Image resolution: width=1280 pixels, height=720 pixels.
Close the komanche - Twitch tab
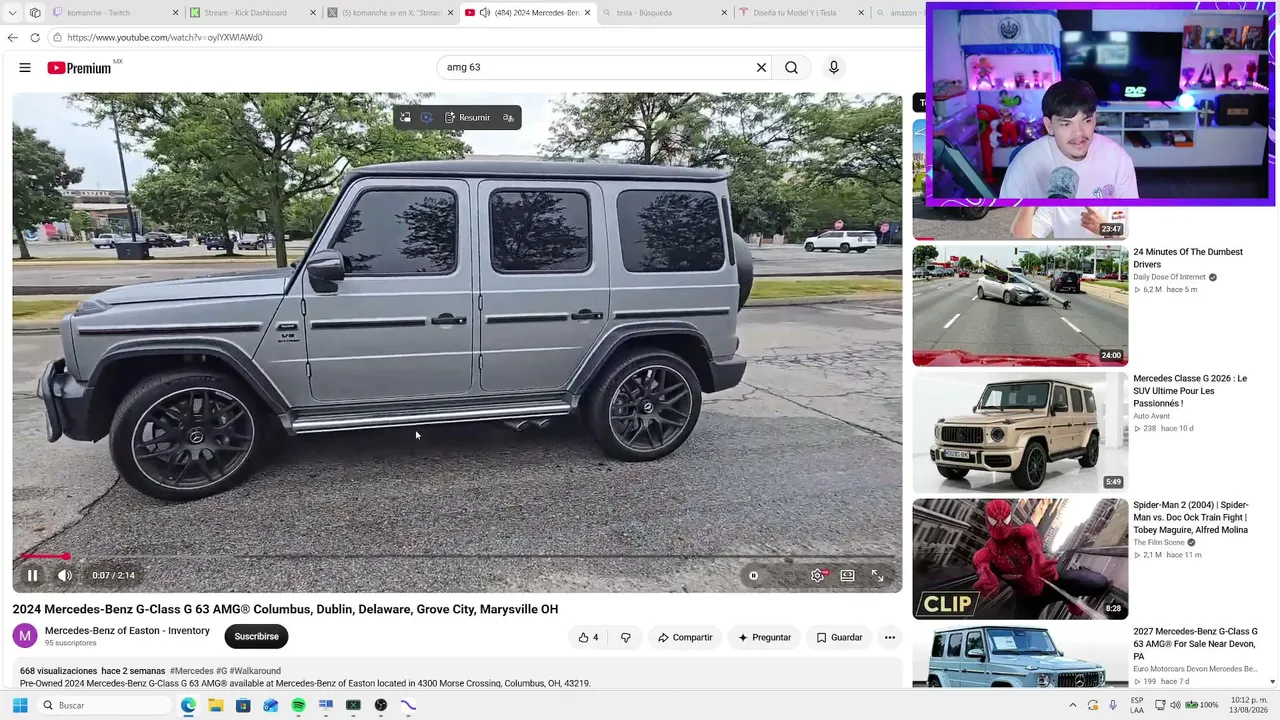pos(176,13)
